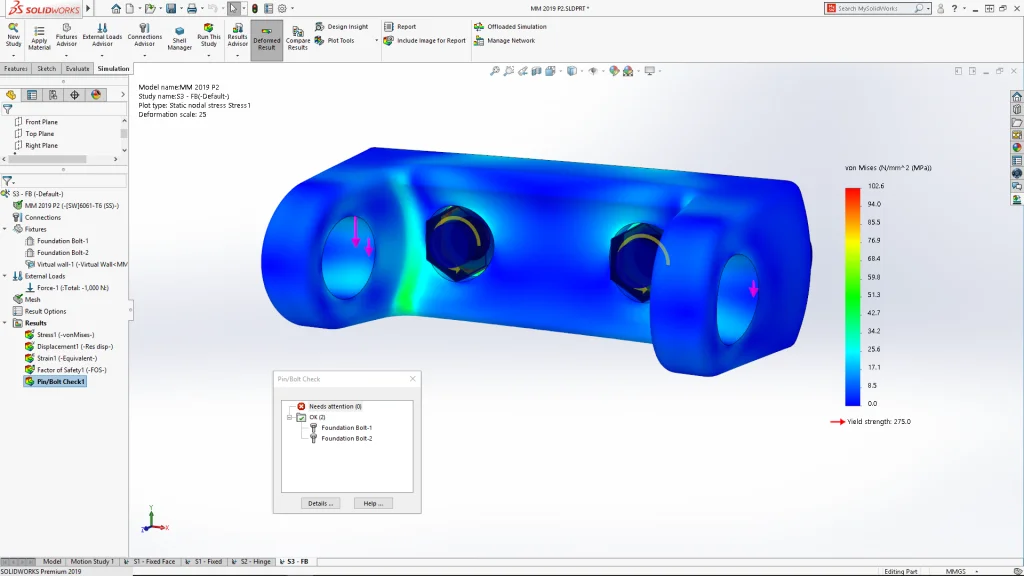Click Compare Results
The width and height of the screenshot is (1024, 576).
coord(297,39)
